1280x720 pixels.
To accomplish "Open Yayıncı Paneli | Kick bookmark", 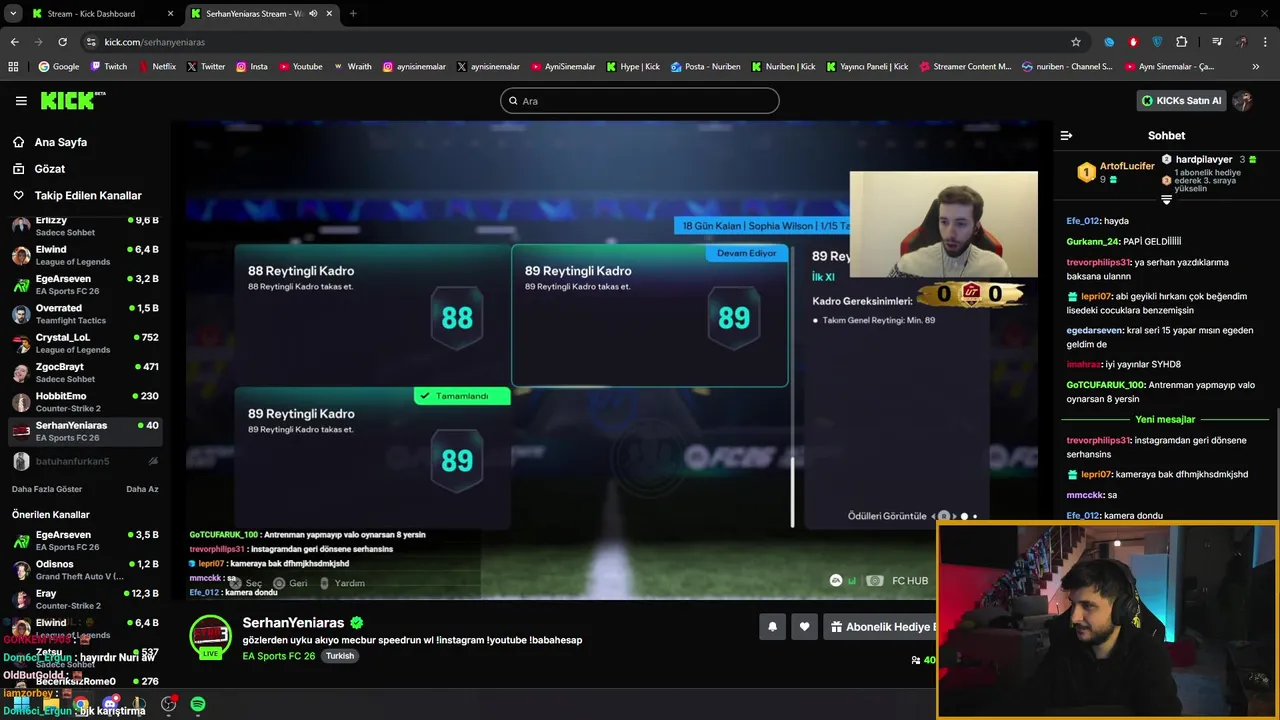I will pos(867,67).
